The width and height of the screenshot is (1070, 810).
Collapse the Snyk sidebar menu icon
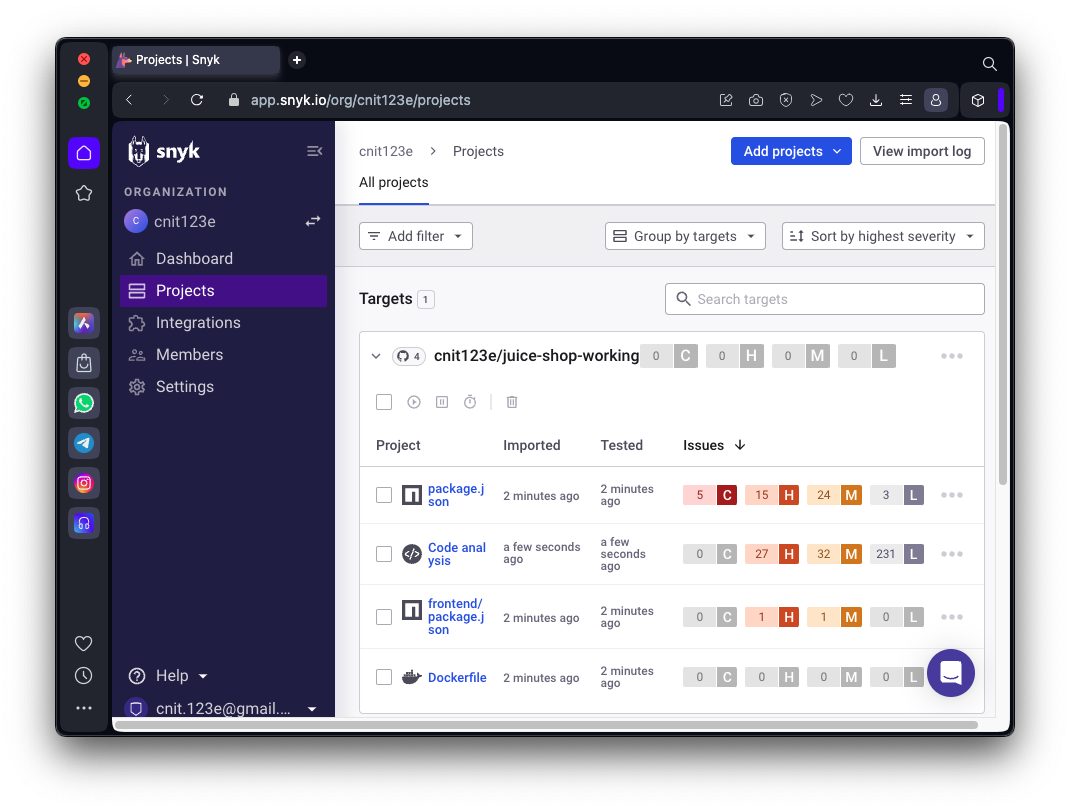pos(314,151)
